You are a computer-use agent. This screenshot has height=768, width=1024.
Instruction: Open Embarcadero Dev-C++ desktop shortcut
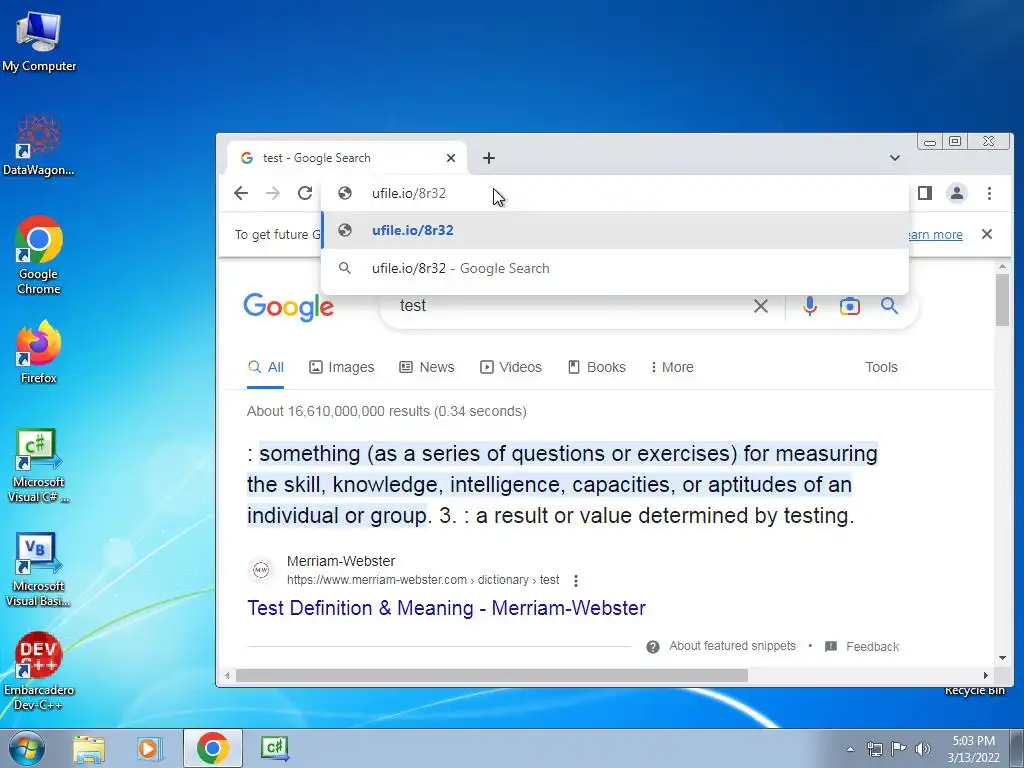pos(39,670)
